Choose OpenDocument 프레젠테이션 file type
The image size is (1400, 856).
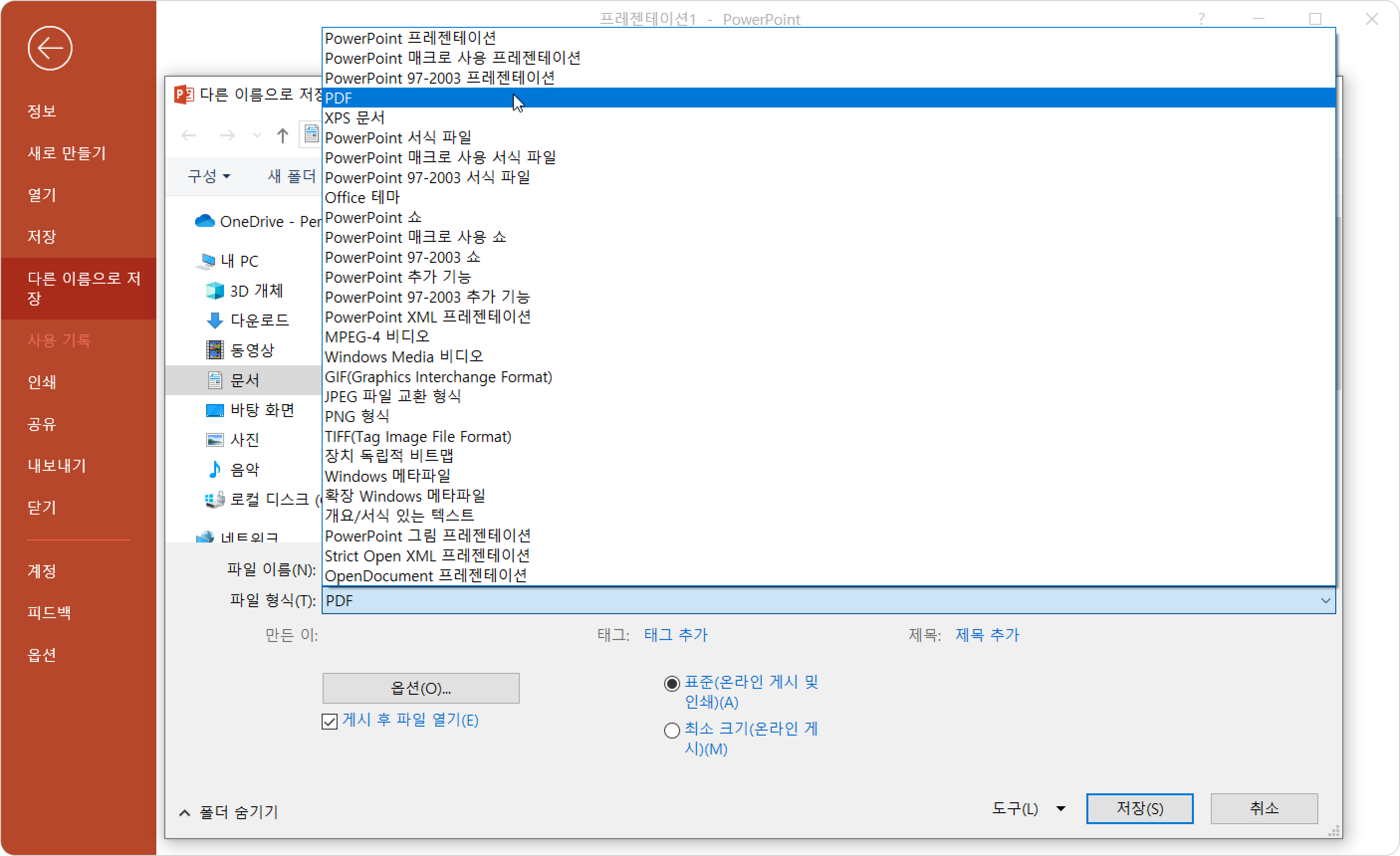(x=828, y=575)
